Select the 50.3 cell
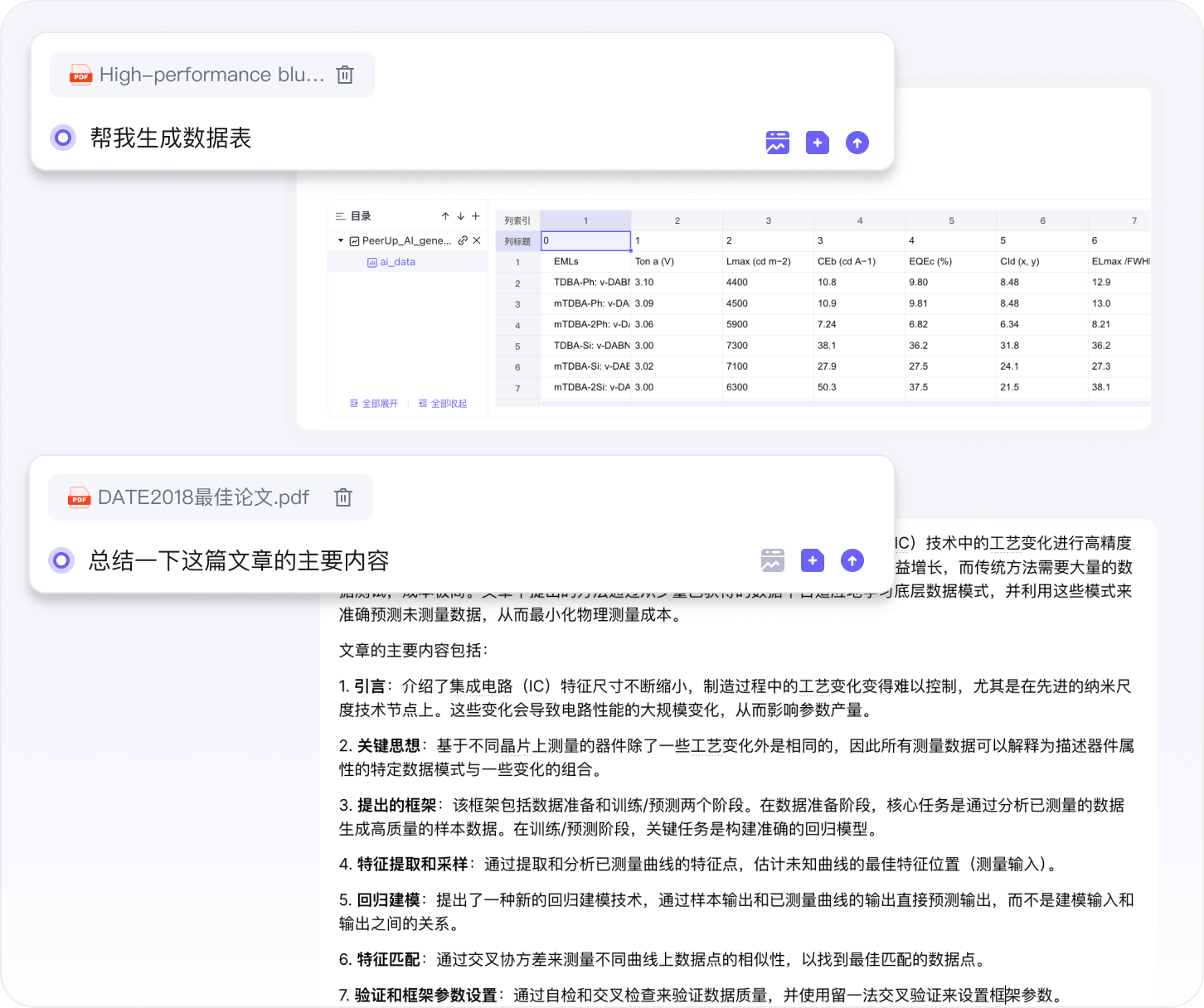The image size is (1204, 1008). 860,387
